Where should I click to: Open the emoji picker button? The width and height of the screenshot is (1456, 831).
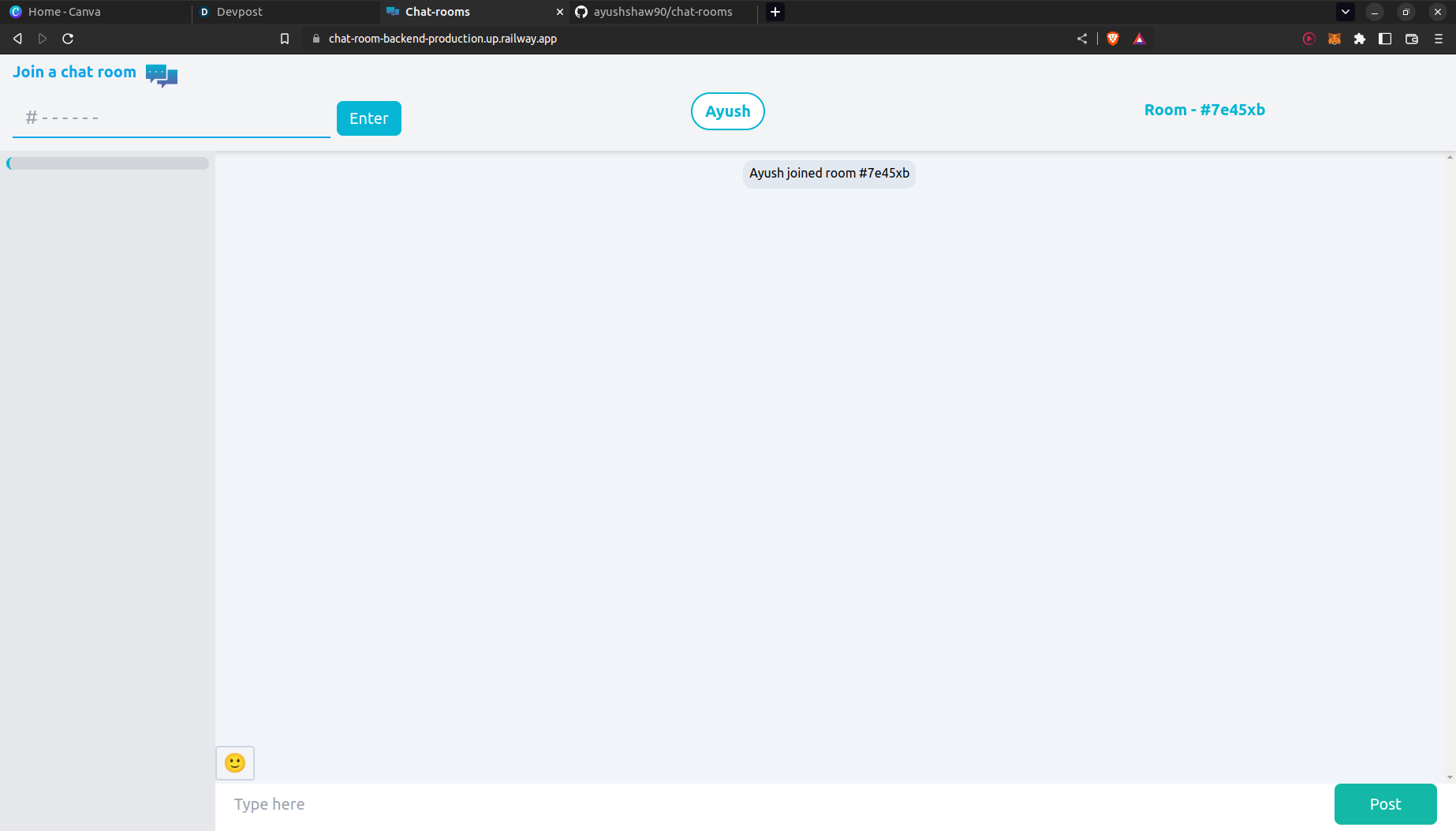click(x=235, y=763)
